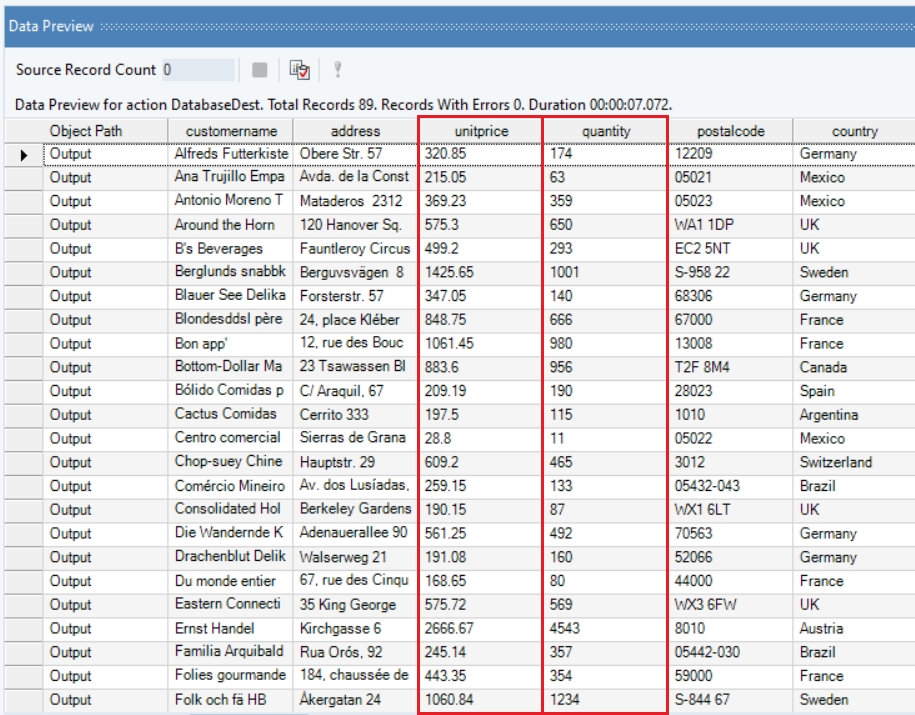
Task: Select the country column header
Action: [x=854, y=131]
